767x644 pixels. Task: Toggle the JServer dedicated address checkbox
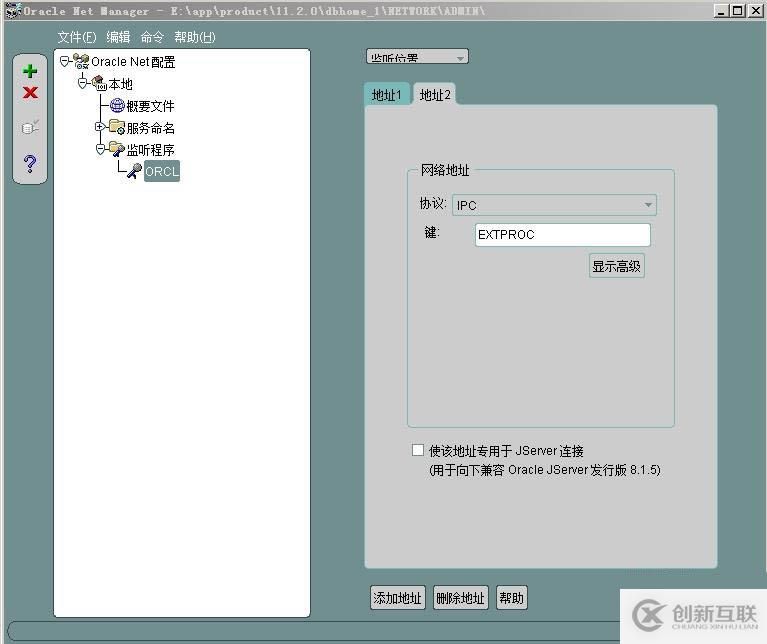click(417, 450)
